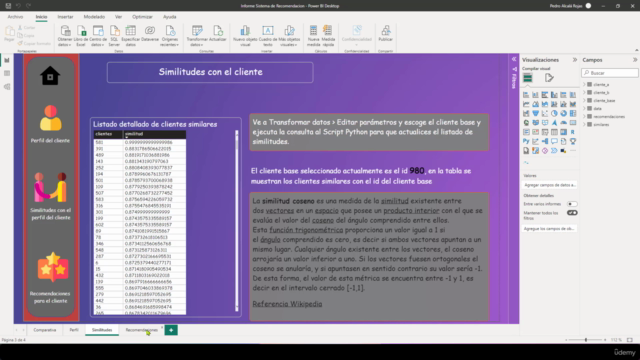Expand the data table in Campos
This screenshot has height=360, width=640.
point(584,109)
